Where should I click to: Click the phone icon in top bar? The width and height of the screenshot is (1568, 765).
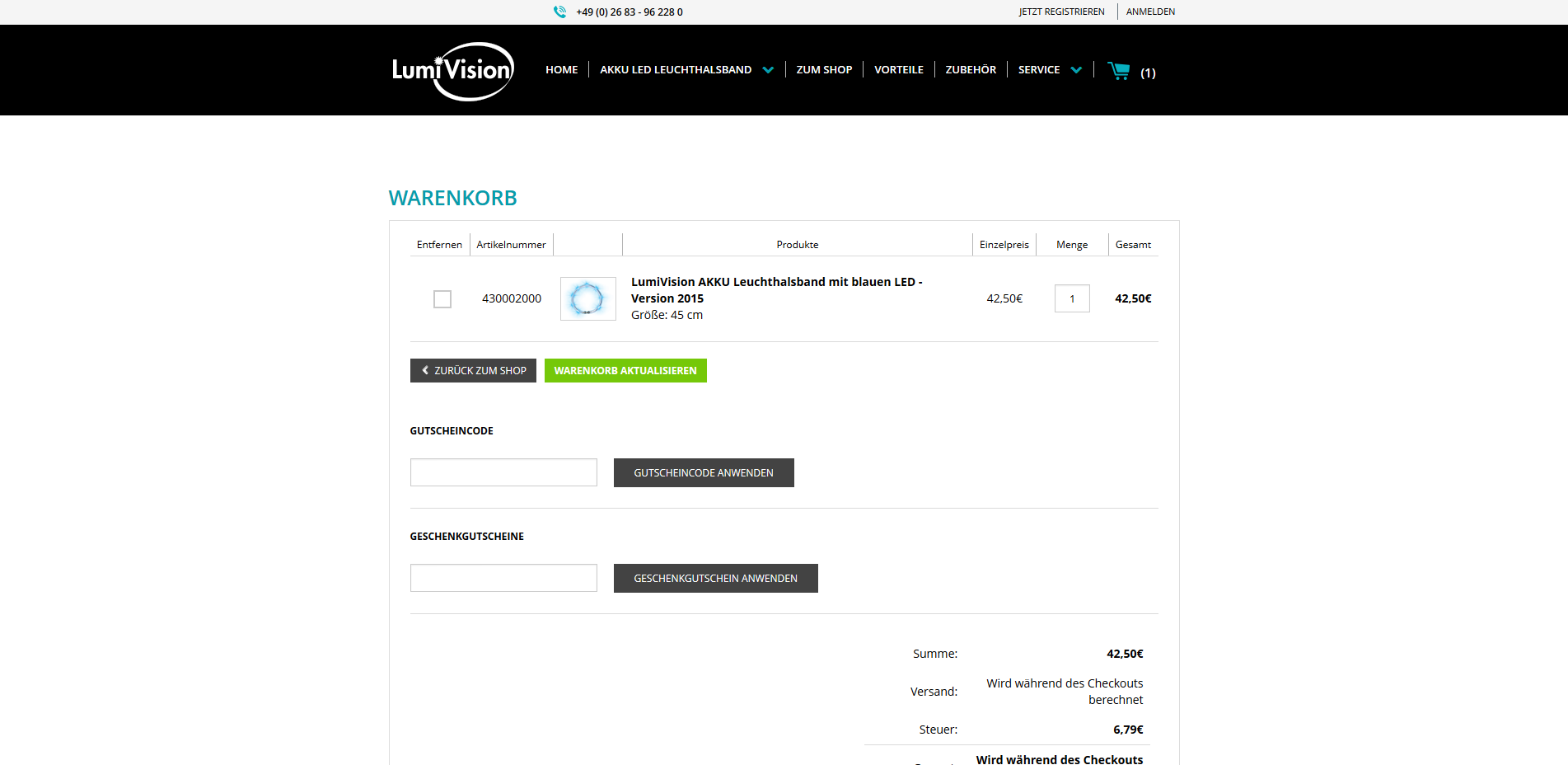click(x=559, y=12)
